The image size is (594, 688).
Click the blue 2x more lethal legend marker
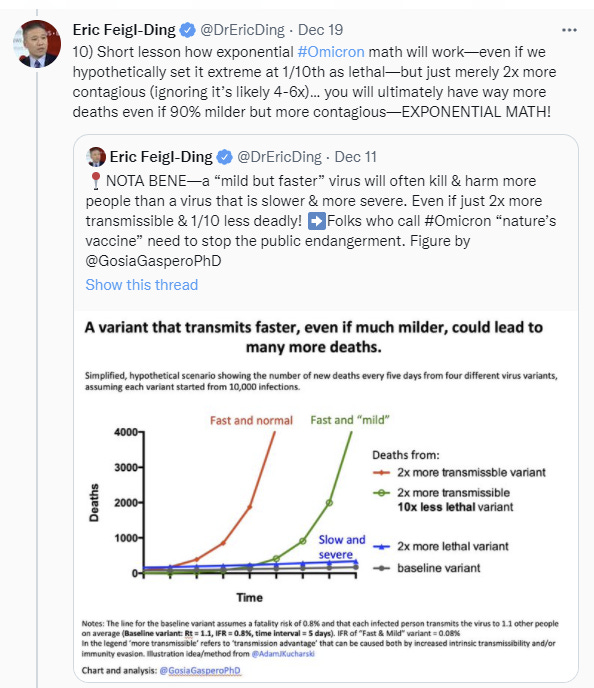click(381, 547)
